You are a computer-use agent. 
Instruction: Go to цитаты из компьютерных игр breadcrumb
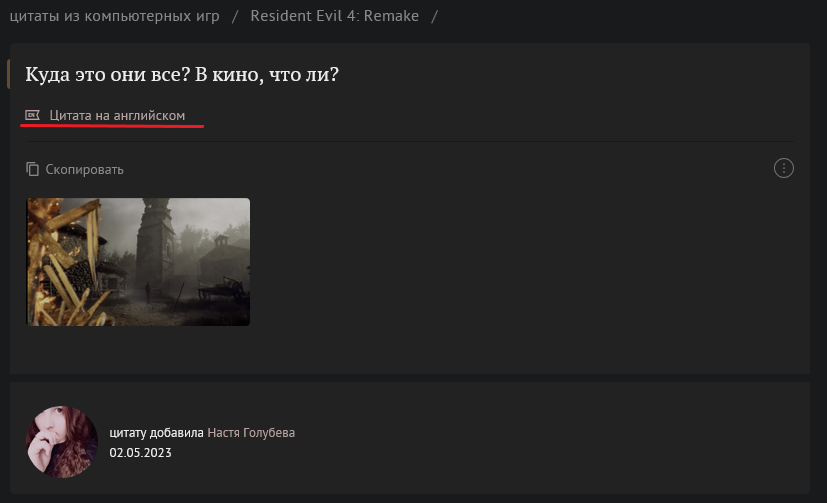(114, 16)
